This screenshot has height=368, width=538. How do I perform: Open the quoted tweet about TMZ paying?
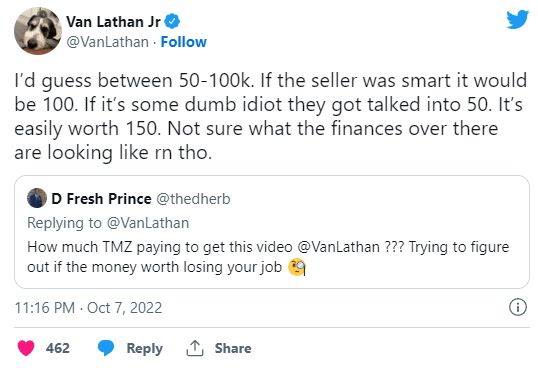pyautogui.click(x=272, y=232)
